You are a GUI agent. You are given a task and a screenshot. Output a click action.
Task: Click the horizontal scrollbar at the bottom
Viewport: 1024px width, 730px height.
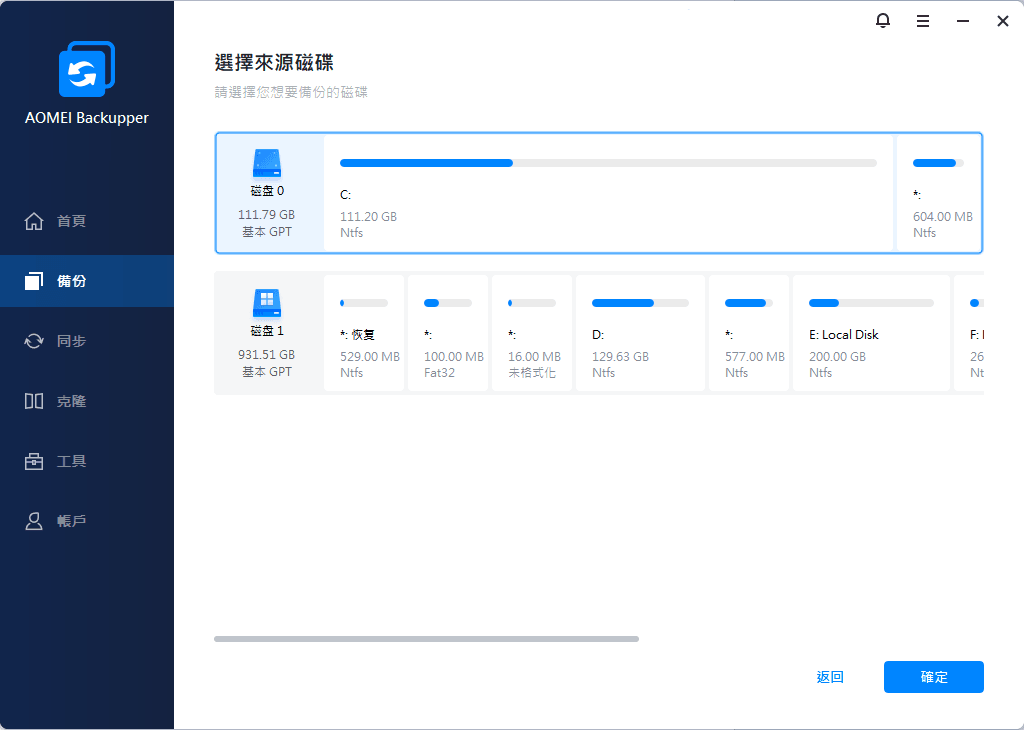(426, 639)
